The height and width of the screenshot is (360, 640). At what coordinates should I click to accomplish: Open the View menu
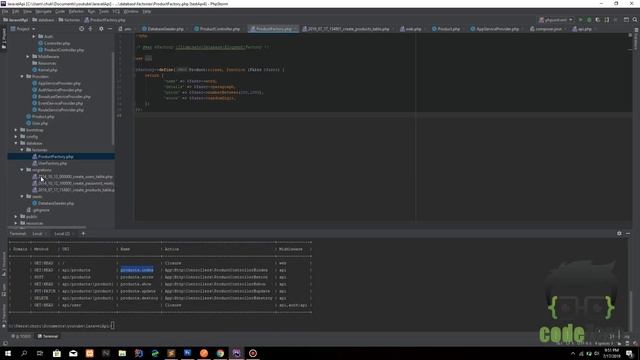tap(27, 11)
